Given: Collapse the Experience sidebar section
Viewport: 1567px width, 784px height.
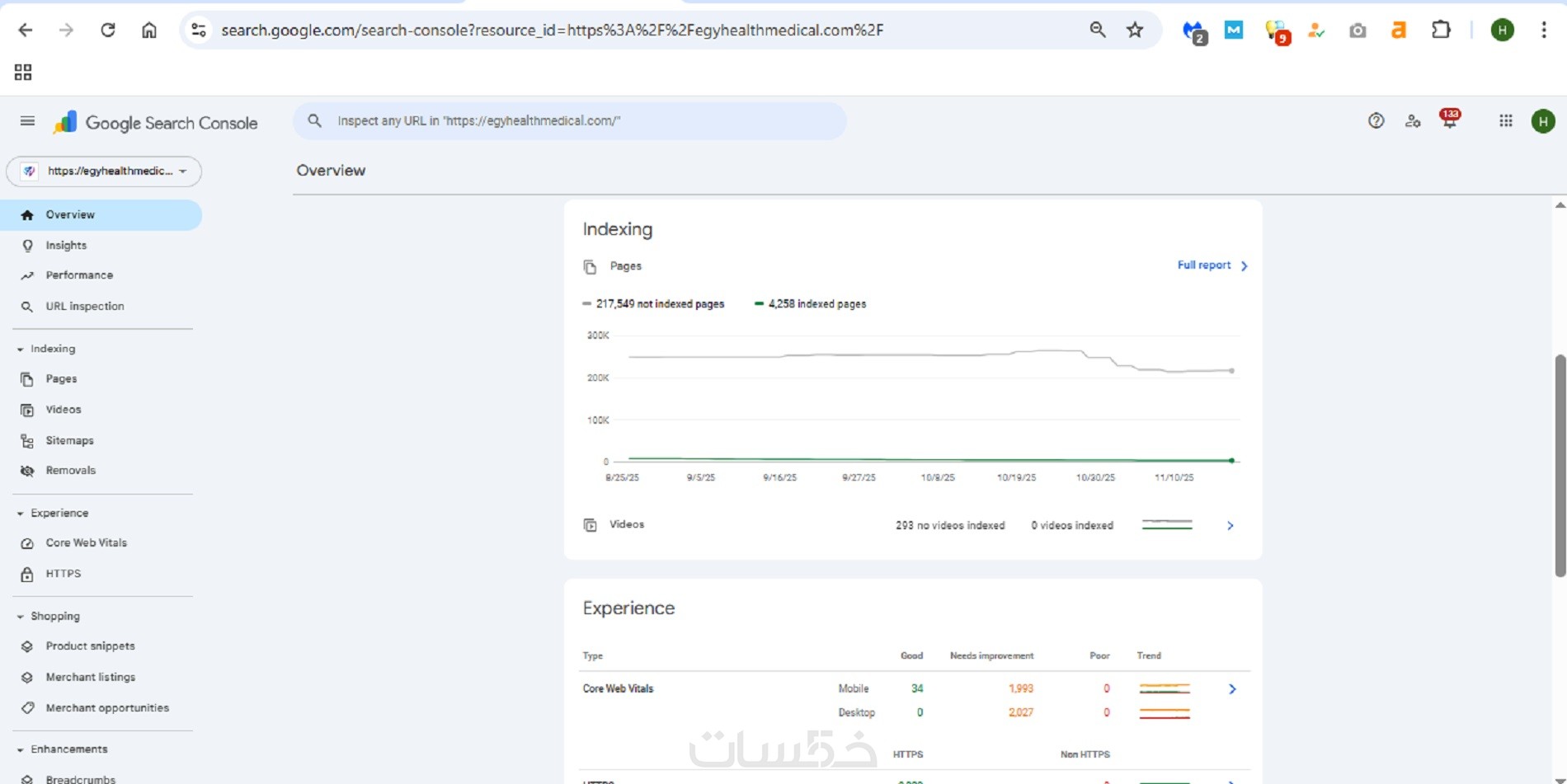Looking at the screenshot, I should 21,514.
